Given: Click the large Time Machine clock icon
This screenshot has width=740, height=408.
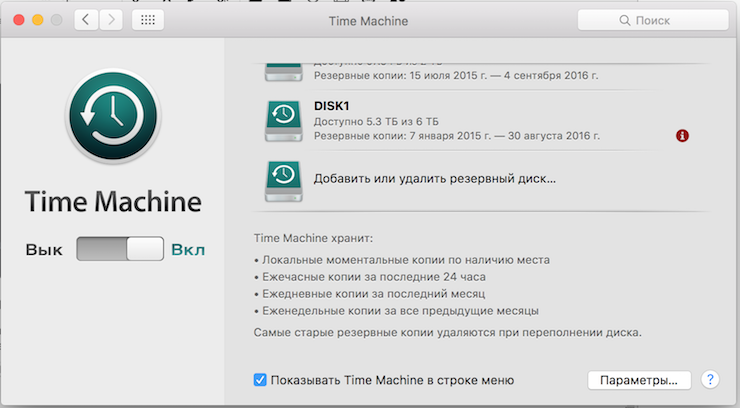Looking at the screenshot, I should click(x=113, y=116).
